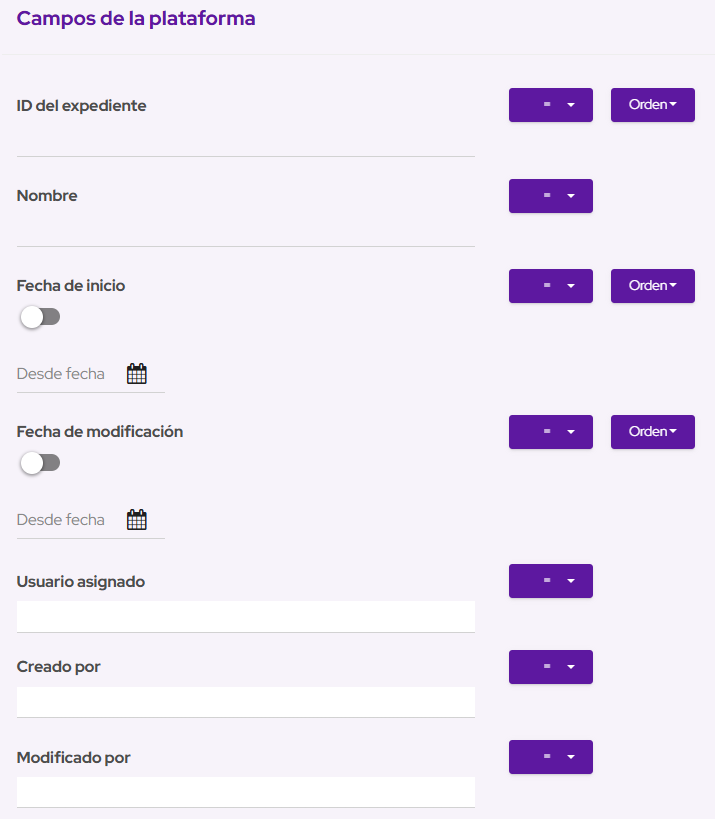Click the Nombre text field
Viewport: 715px width, 819px height.
pyautogui.click(x=245, y=231)
